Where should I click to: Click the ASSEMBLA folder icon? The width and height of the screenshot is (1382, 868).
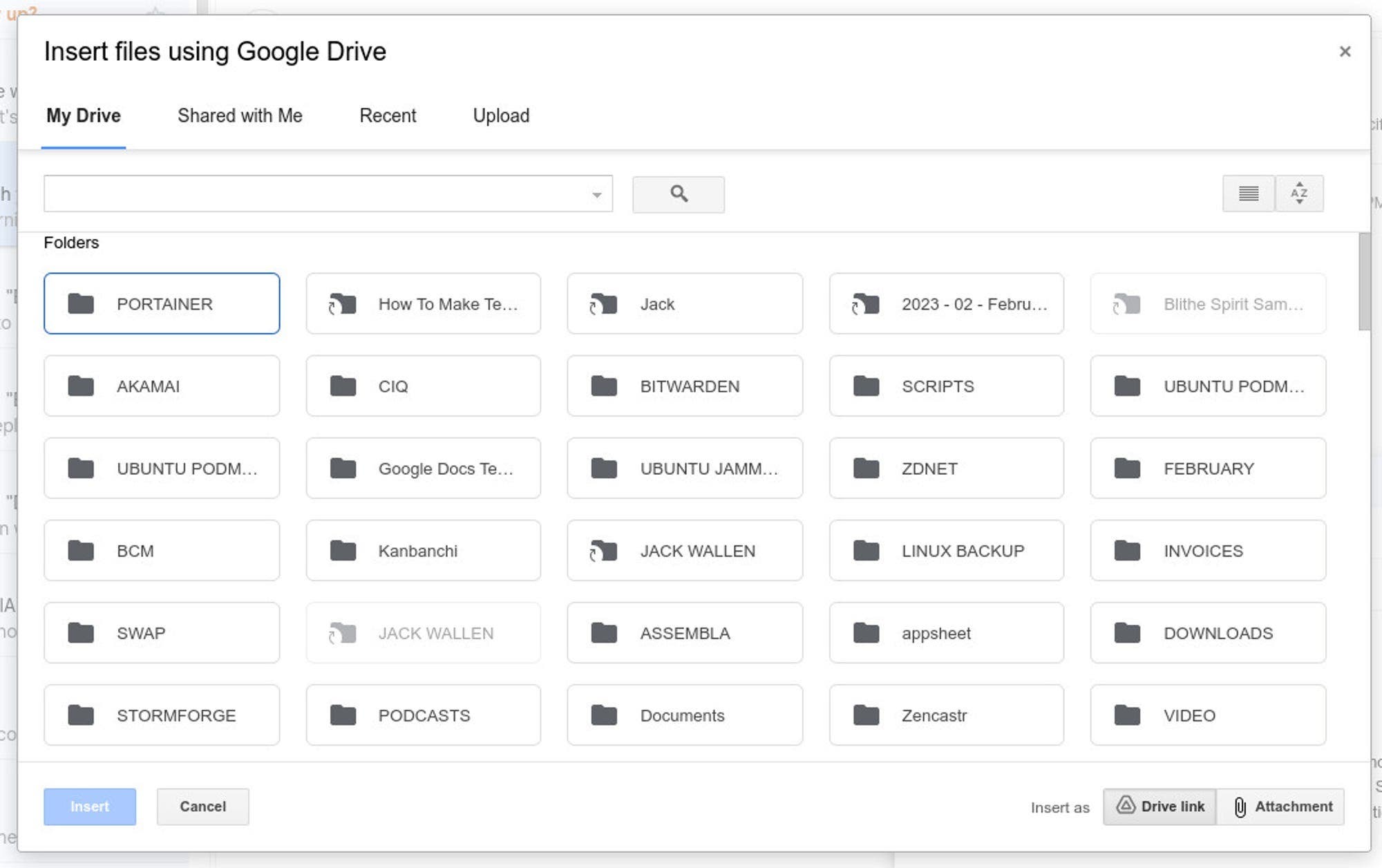pyautogui.click(x=604, y=632)
